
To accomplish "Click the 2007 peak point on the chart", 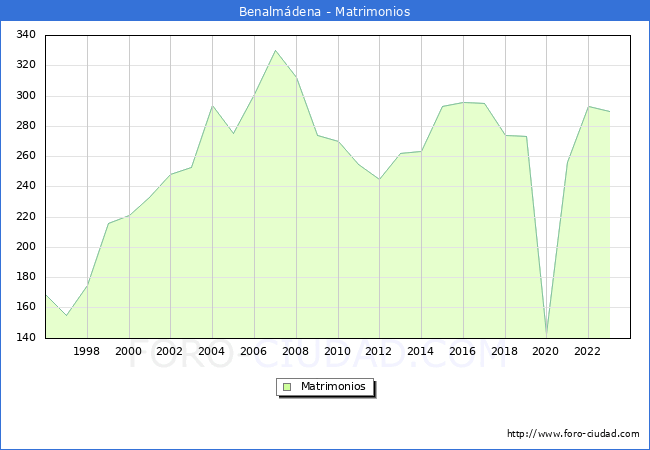I will [x=275, y=51].
